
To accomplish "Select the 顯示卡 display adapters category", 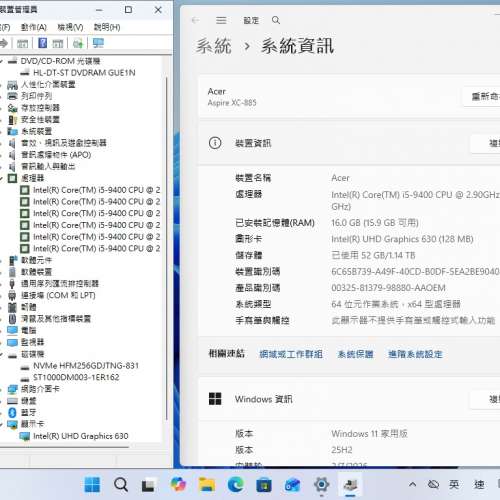I will coord(33,424).
